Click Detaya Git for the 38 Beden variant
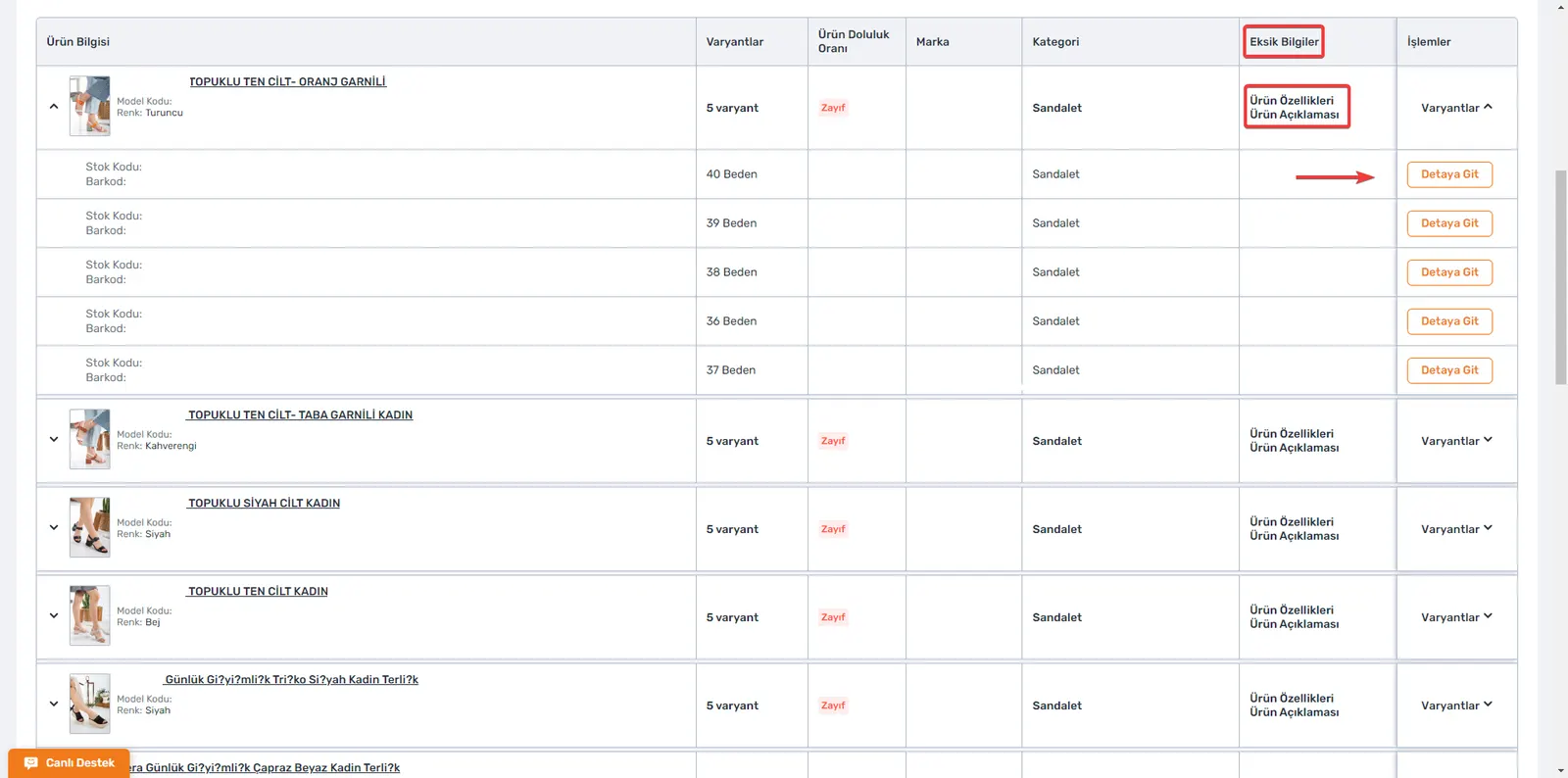The width and height of the screenshot is (1568, 778). point(1449,272)
